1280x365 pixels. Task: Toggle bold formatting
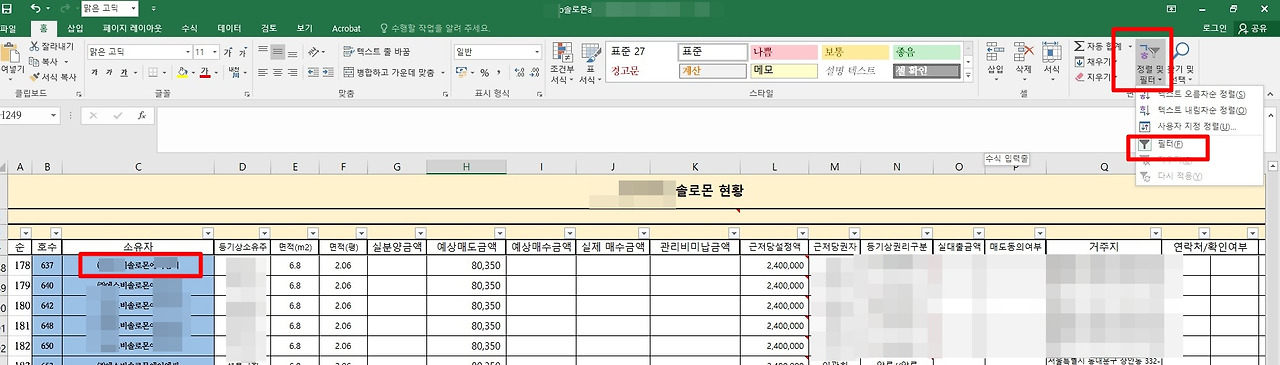coord(95,73)
